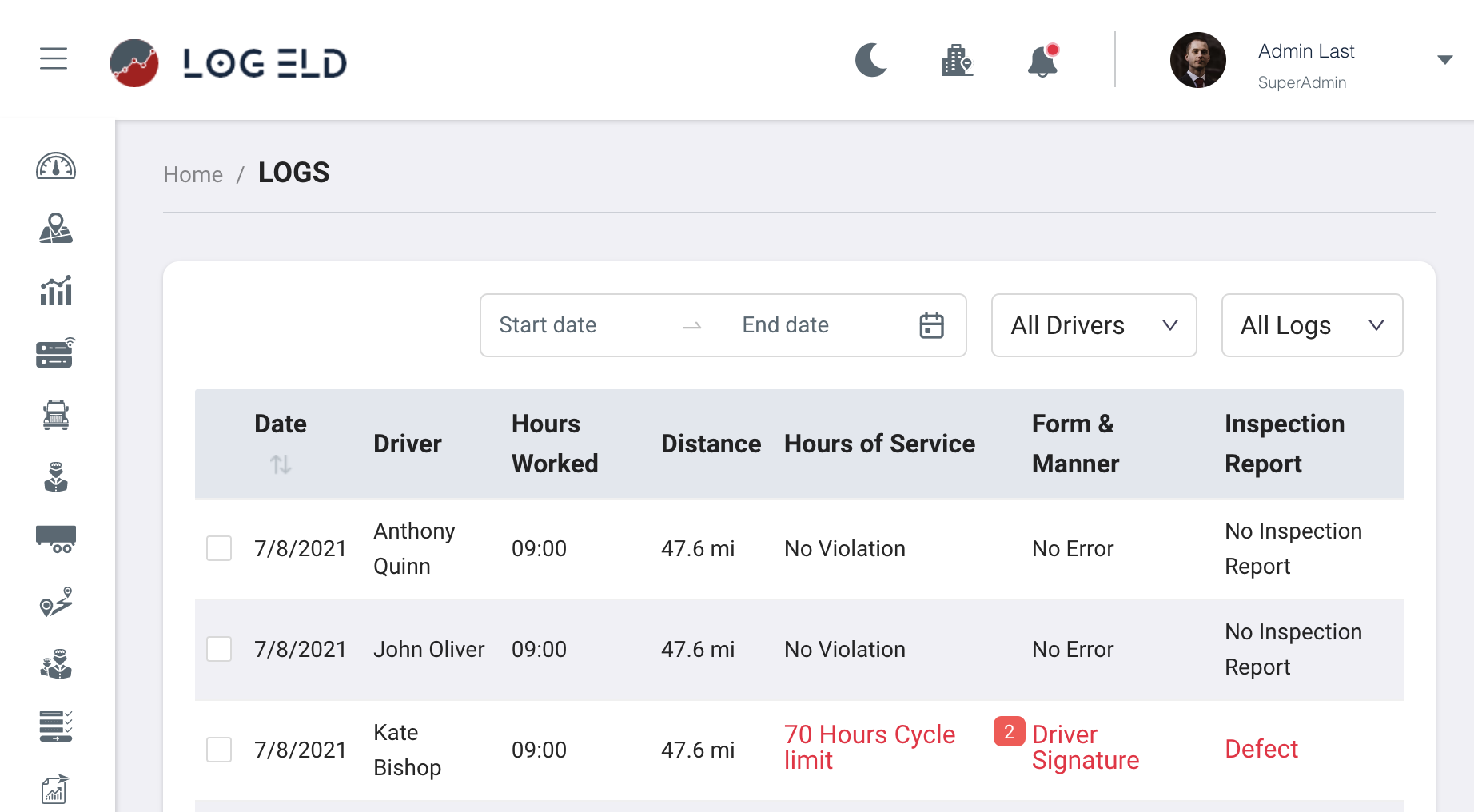The width and height of the screenshot is (1474, 812).
Task: Check the Anthony Quinn log row
Action: click(x=219, y=548)
